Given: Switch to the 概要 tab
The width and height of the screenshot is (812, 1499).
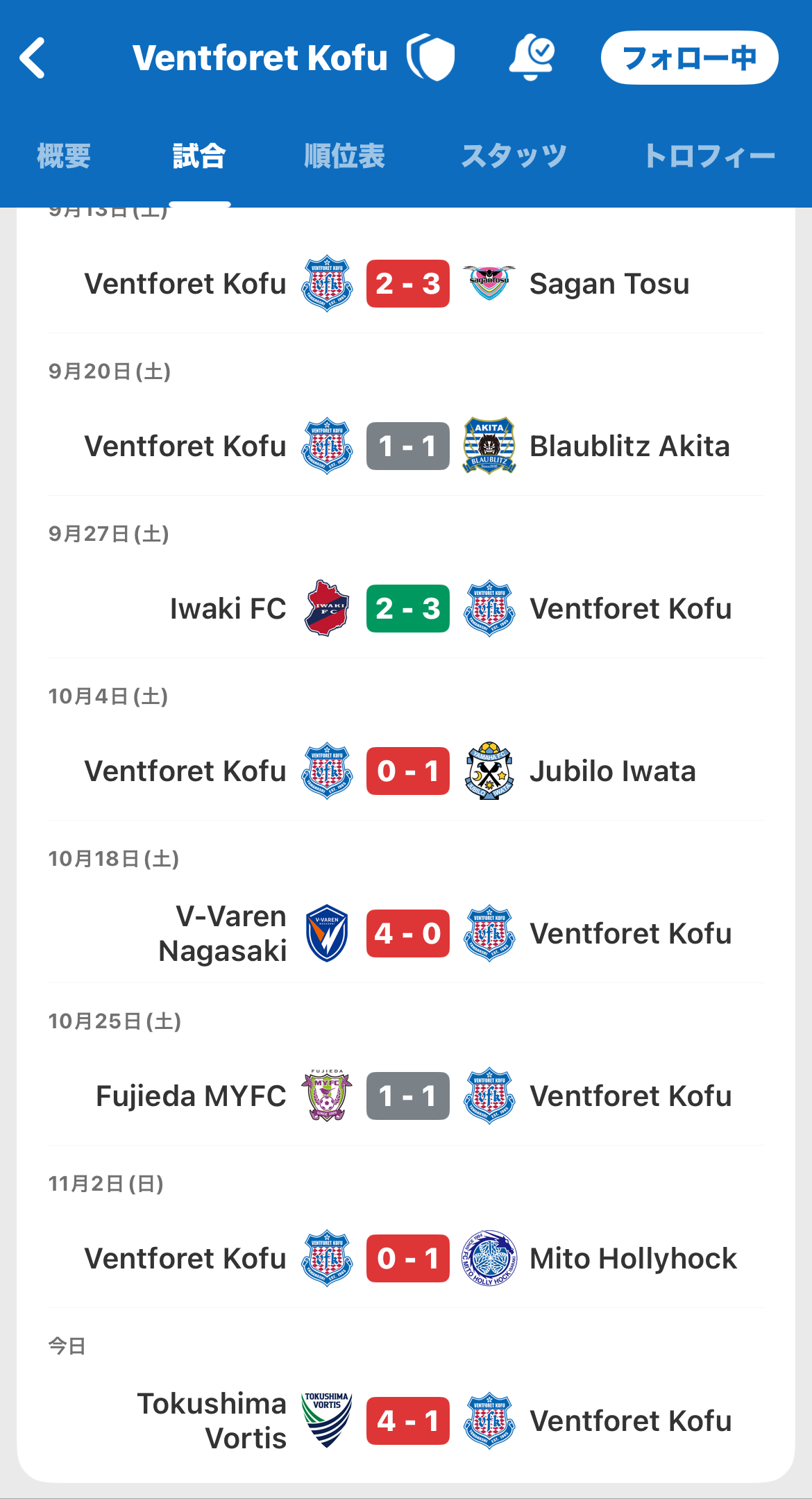Looking at the screenshot, I should [64, 156].
